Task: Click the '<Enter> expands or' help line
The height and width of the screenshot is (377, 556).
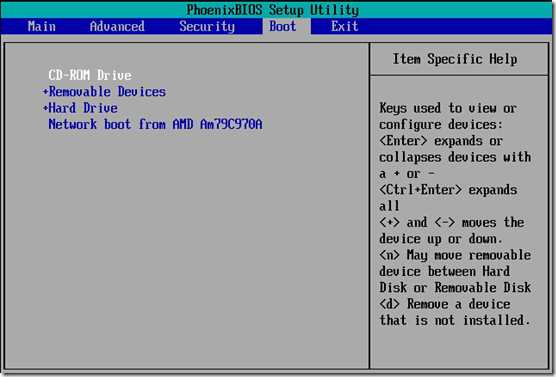Action: [x=441, y=141]
